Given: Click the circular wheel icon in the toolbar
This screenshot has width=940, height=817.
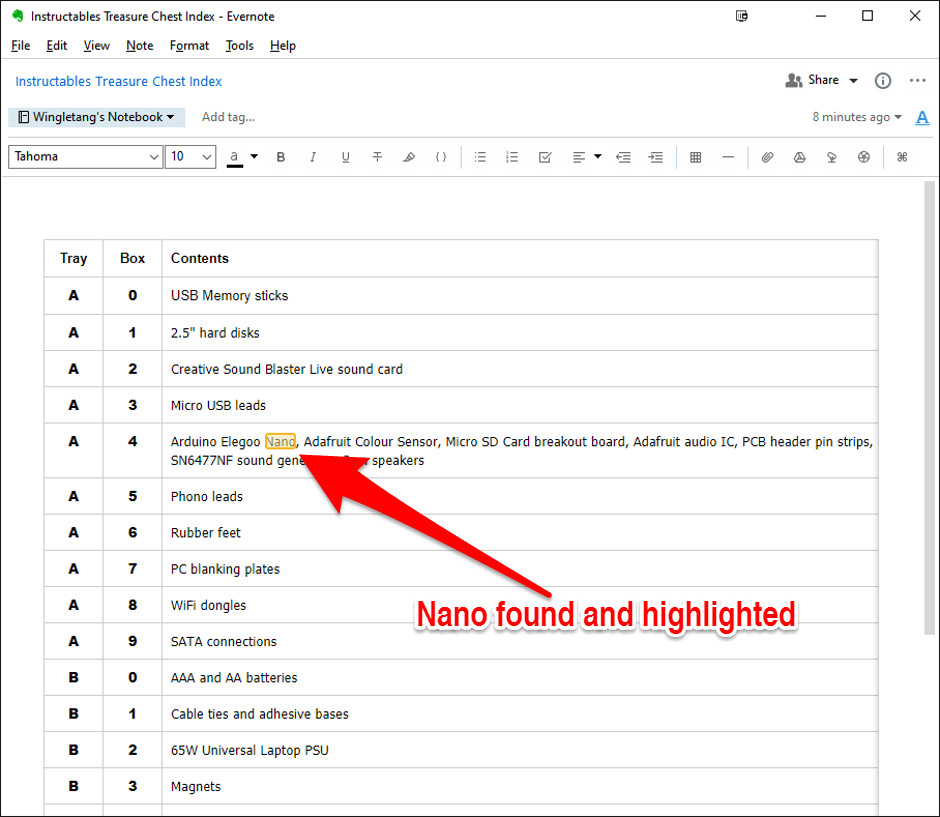Looking at the screenshot, I should point(863,157).
